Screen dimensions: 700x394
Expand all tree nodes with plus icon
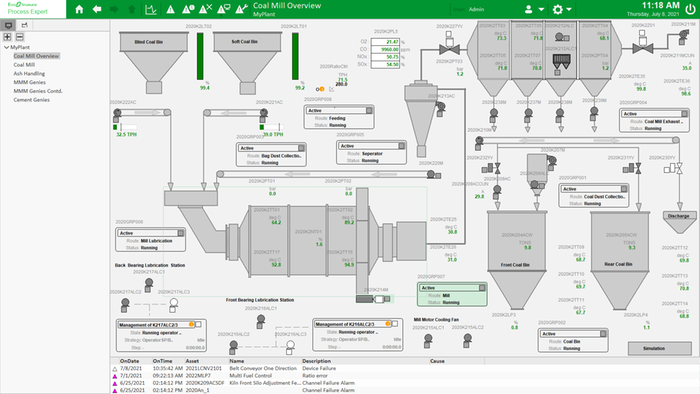(7, 37)
